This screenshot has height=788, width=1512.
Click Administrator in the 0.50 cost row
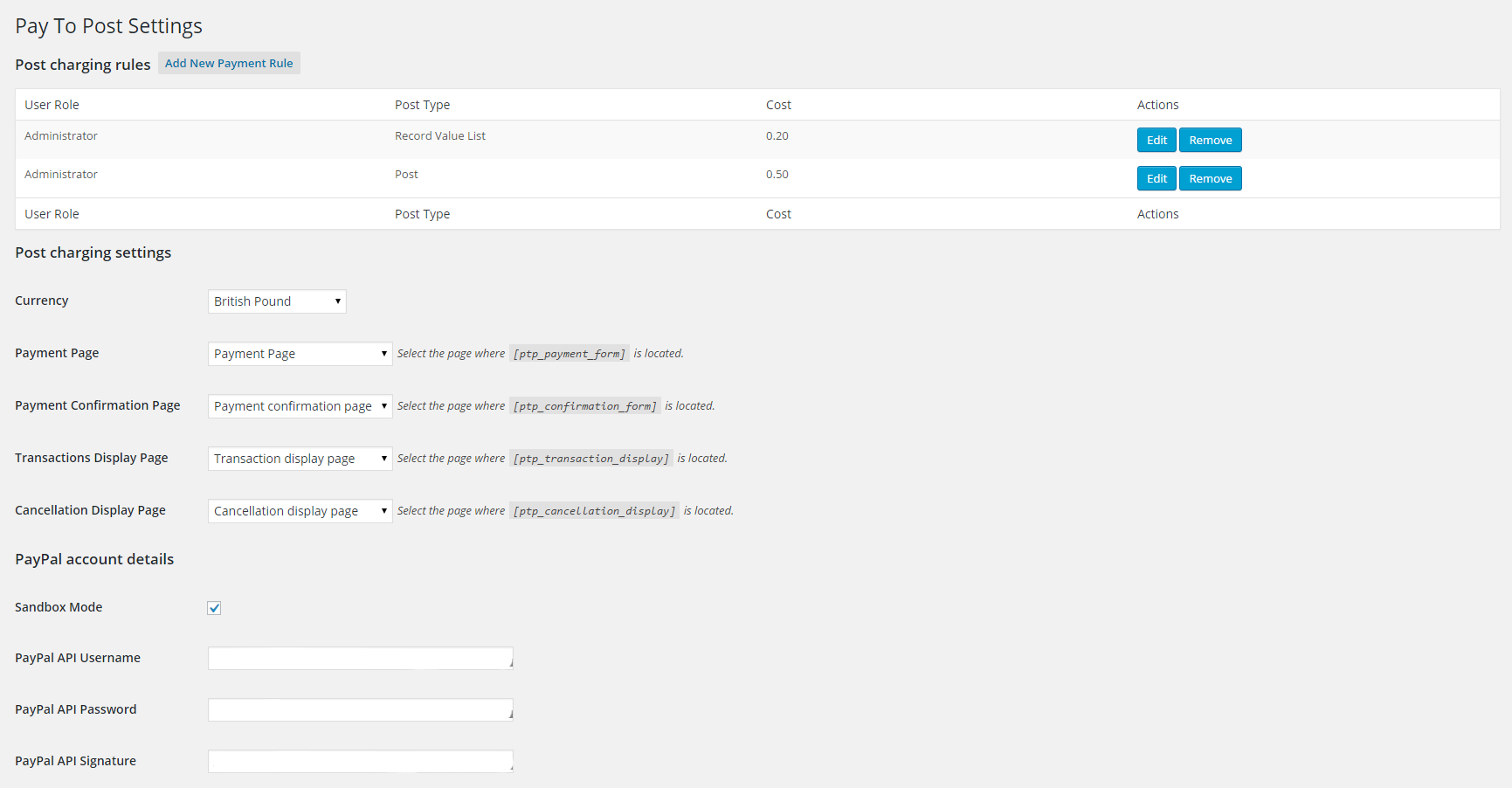point(61,174)
